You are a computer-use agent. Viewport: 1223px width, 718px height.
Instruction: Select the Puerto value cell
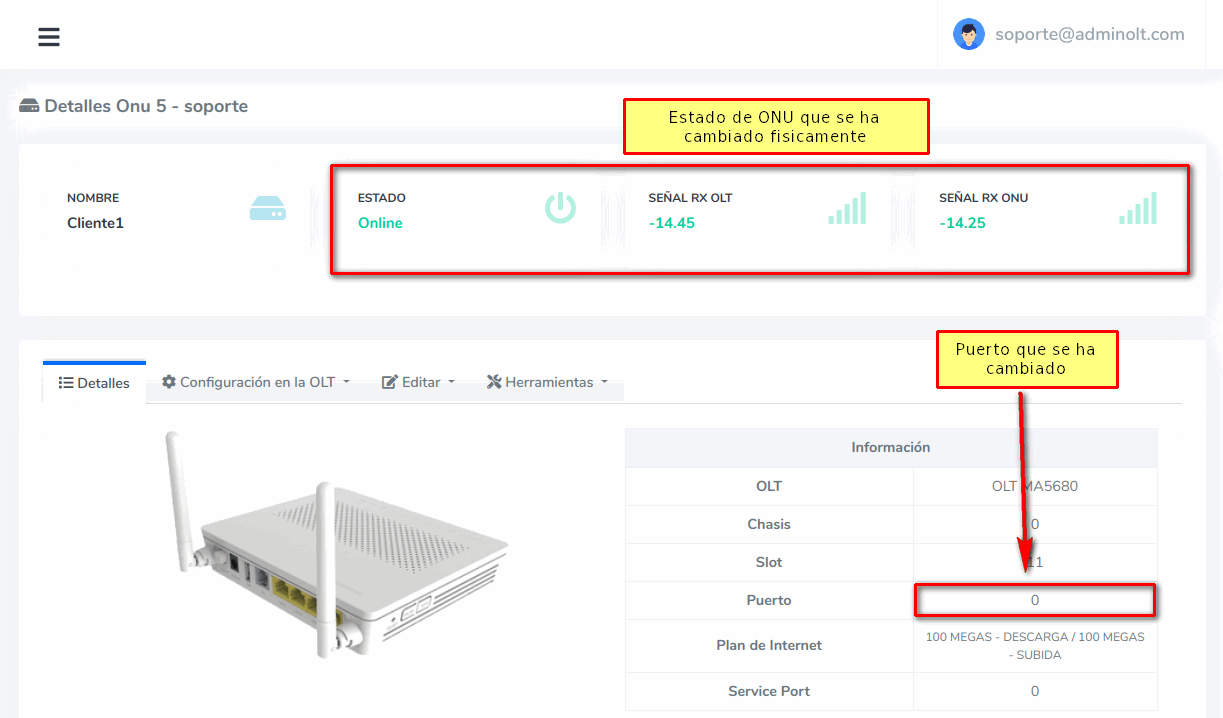[x=1034, y=600]
